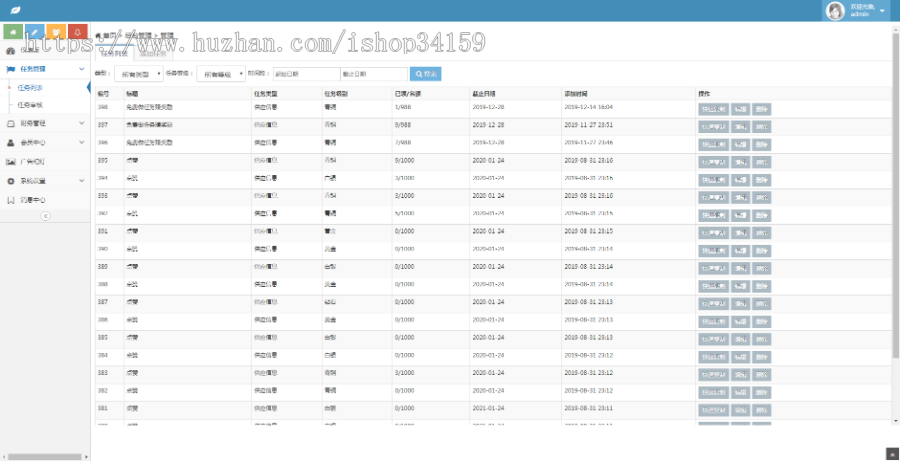This screenshot has width=900, height=461.
Task: Click the 会员中心 person icon
Action: pyautogui.click(x=10, y=142)
